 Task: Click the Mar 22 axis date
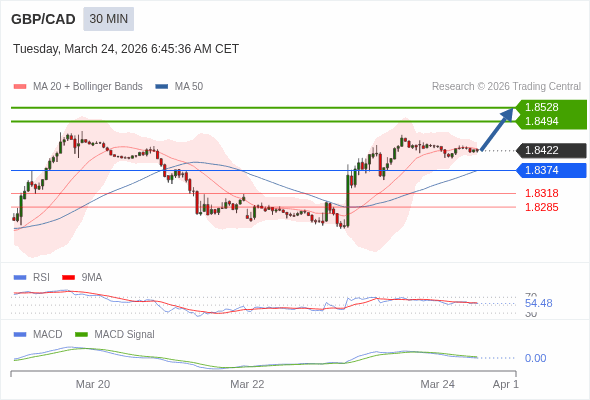click(x=247, y=384)
